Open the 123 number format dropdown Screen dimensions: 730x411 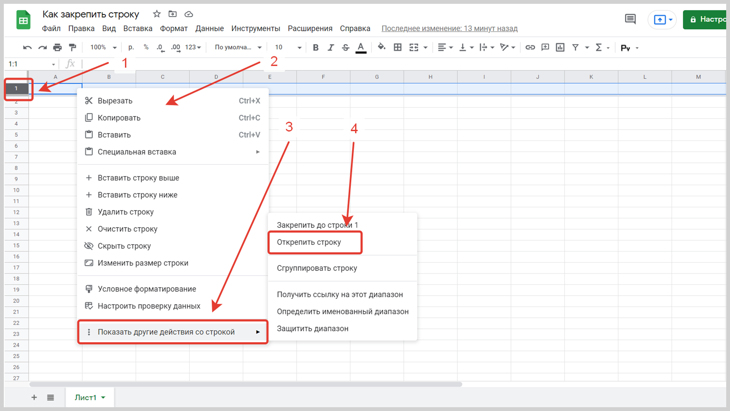point(193,47)
